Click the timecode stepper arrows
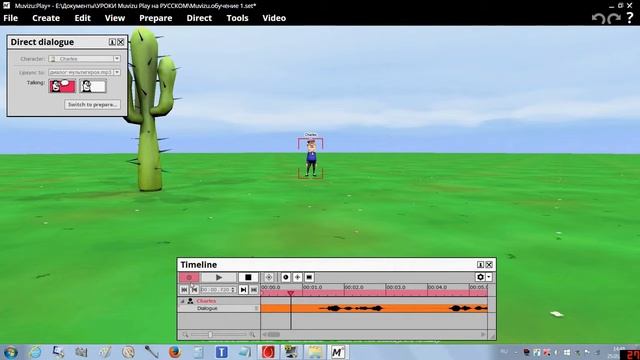Screen dimensions: 640x360 tap(233, 290)
